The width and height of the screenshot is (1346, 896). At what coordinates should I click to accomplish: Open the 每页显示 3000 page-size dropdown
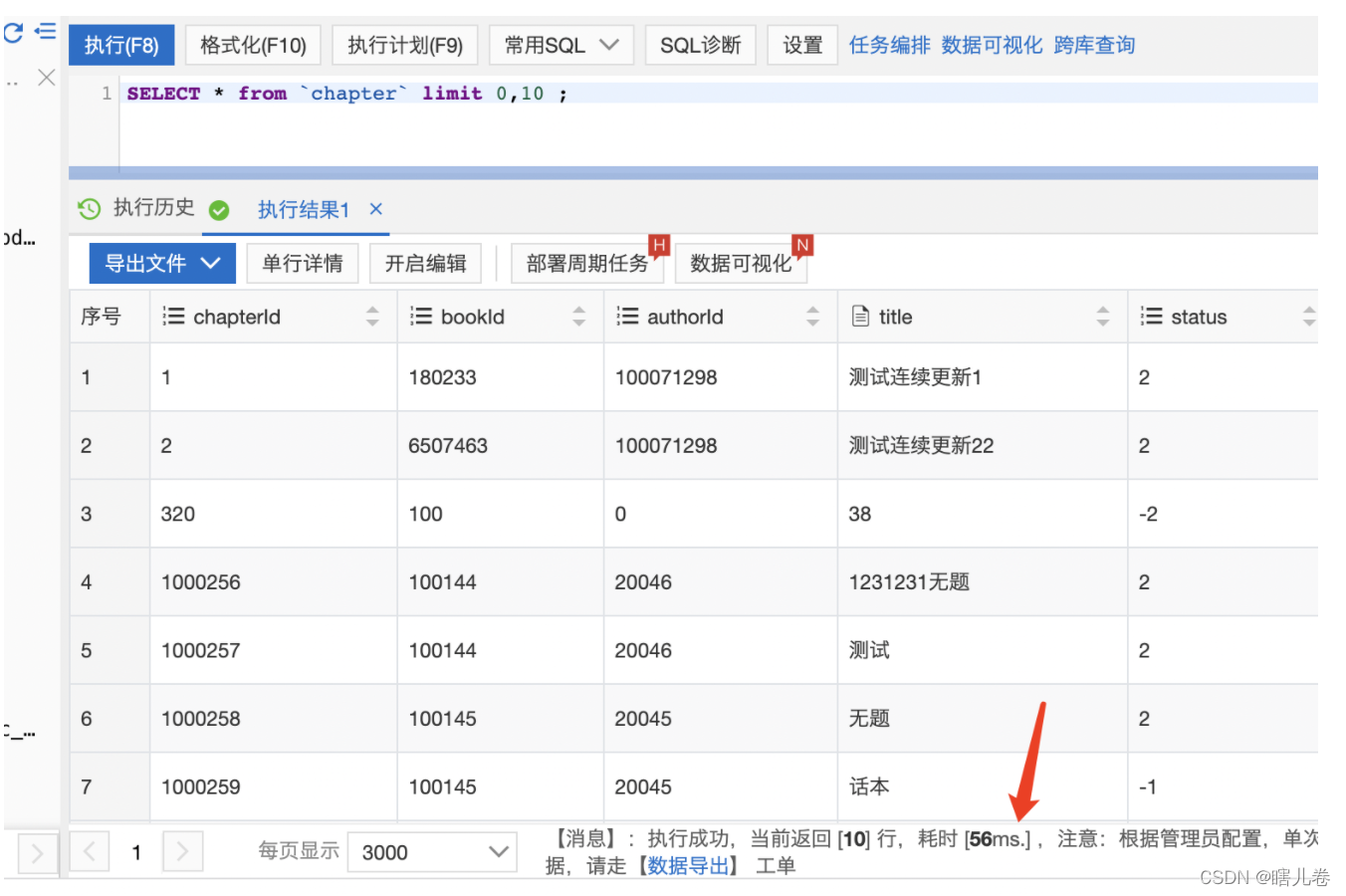(432, 852)
